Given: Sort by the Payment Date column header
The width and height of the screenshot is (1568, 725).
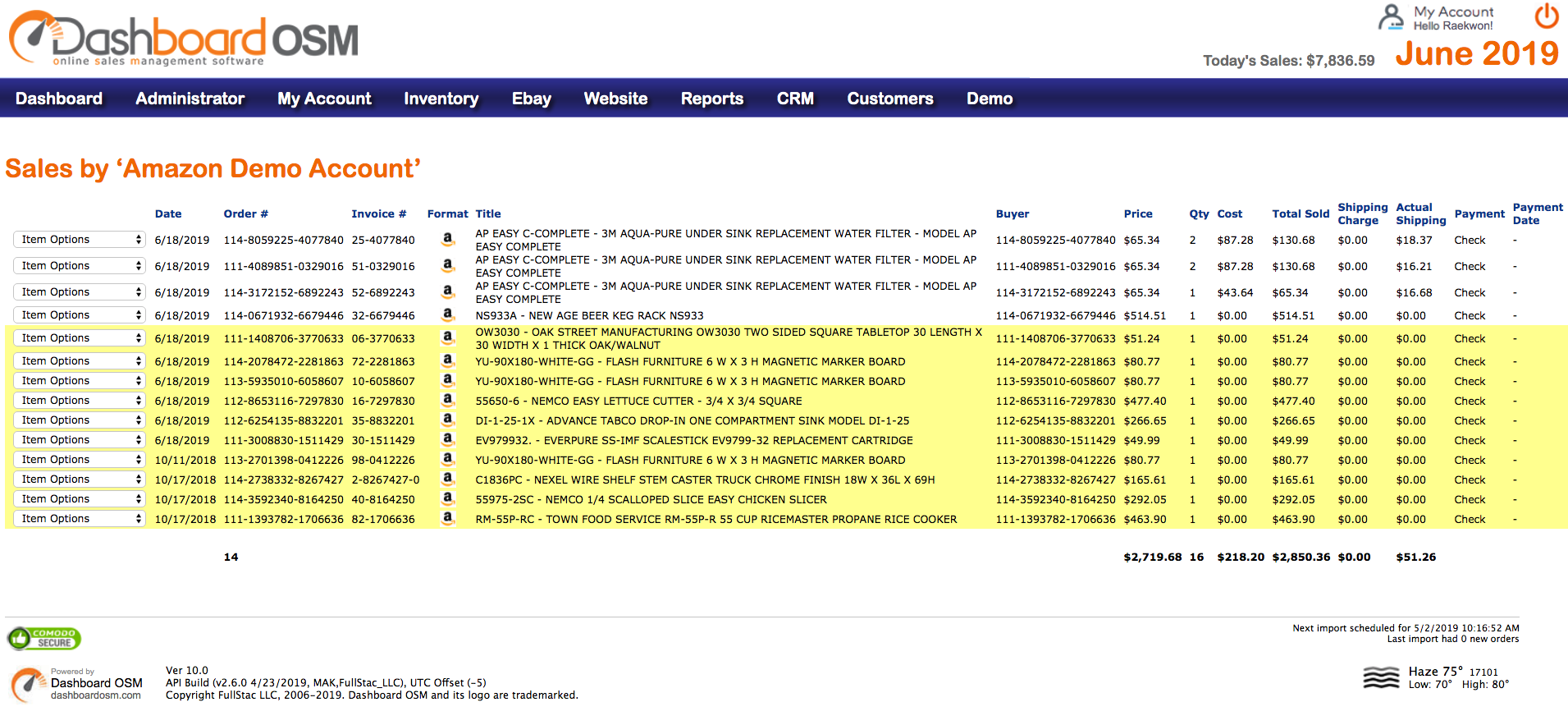Looking at the screenshot, I should point(1538,213).
